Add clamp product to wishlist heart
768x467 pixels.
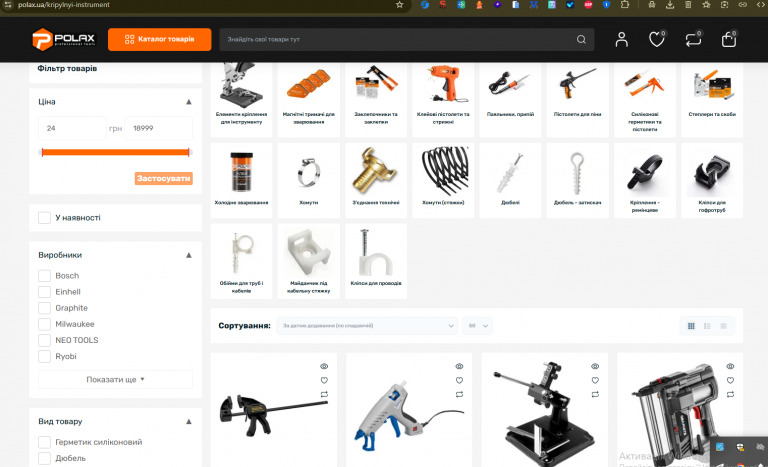(x=324, y=380)
